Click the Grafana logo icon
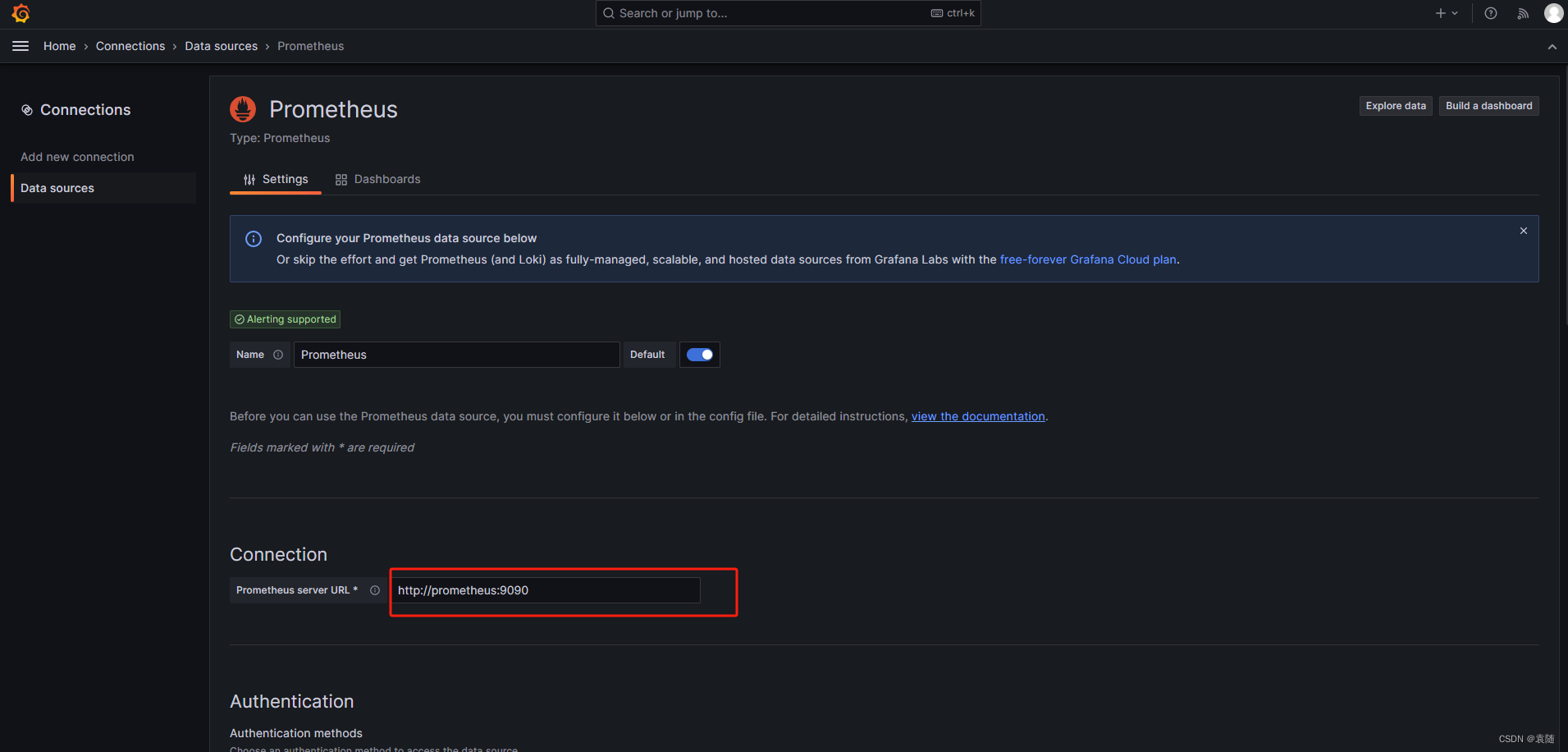1568x752 pixels. [21, 13]
